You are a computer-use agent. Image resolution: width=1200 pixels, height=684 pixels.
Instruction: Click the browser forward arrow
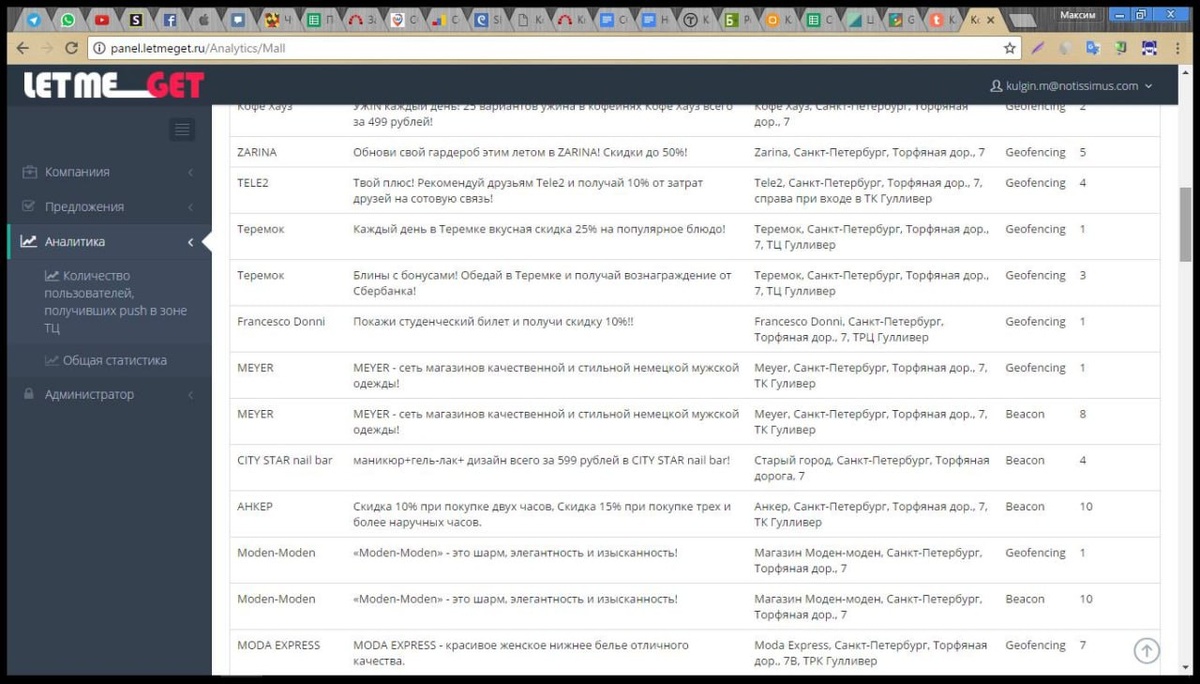(x=46, y=48)
